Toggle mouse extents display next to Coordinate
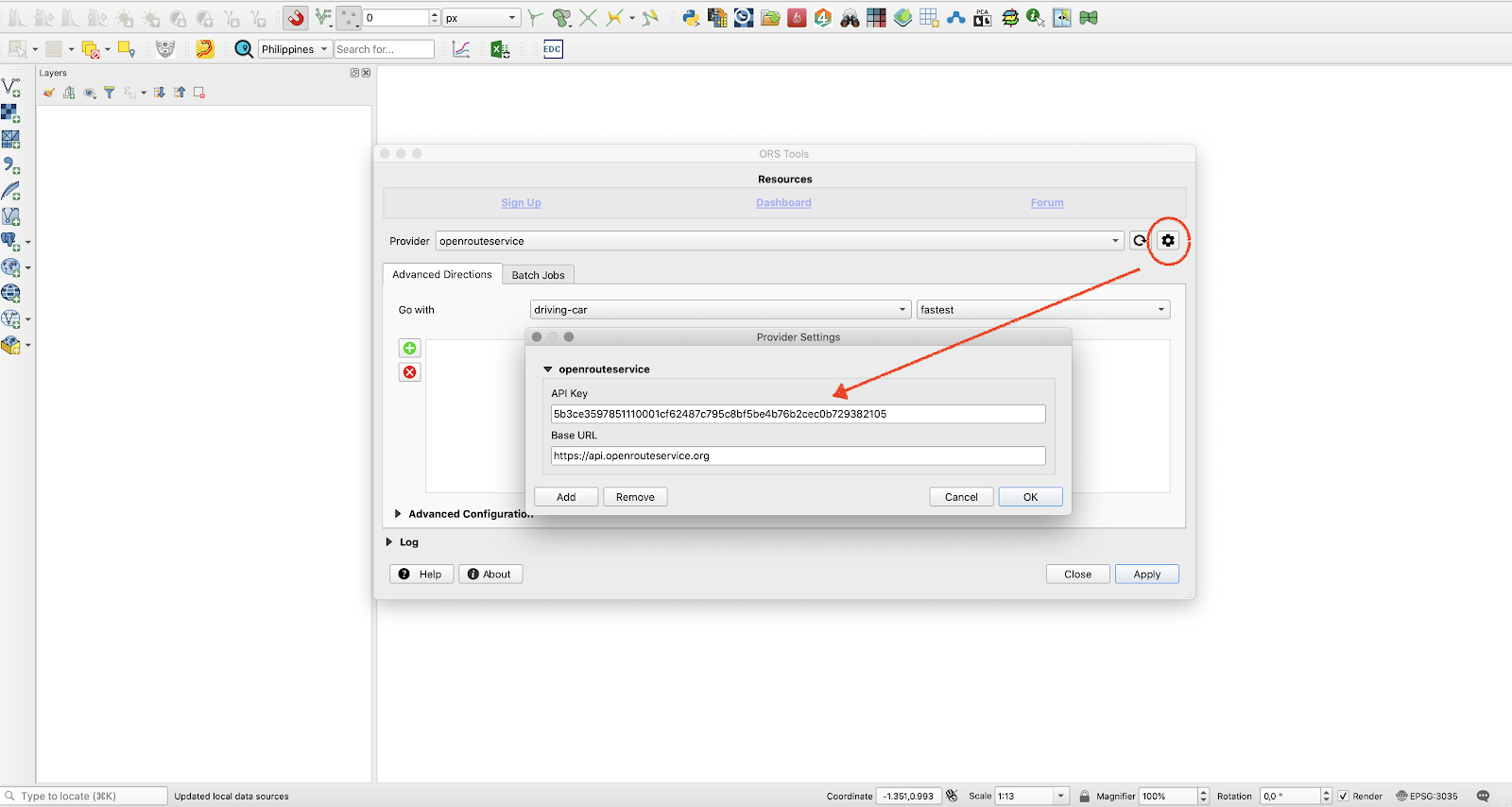The width and height of the screenshot is (1512, 807). [952, 796]
